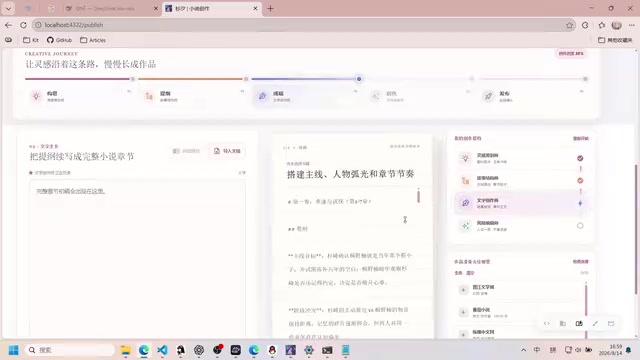Screen dimensions: 640x360
Task: Click the link at the agents panel header right
Action: [580, 138]
